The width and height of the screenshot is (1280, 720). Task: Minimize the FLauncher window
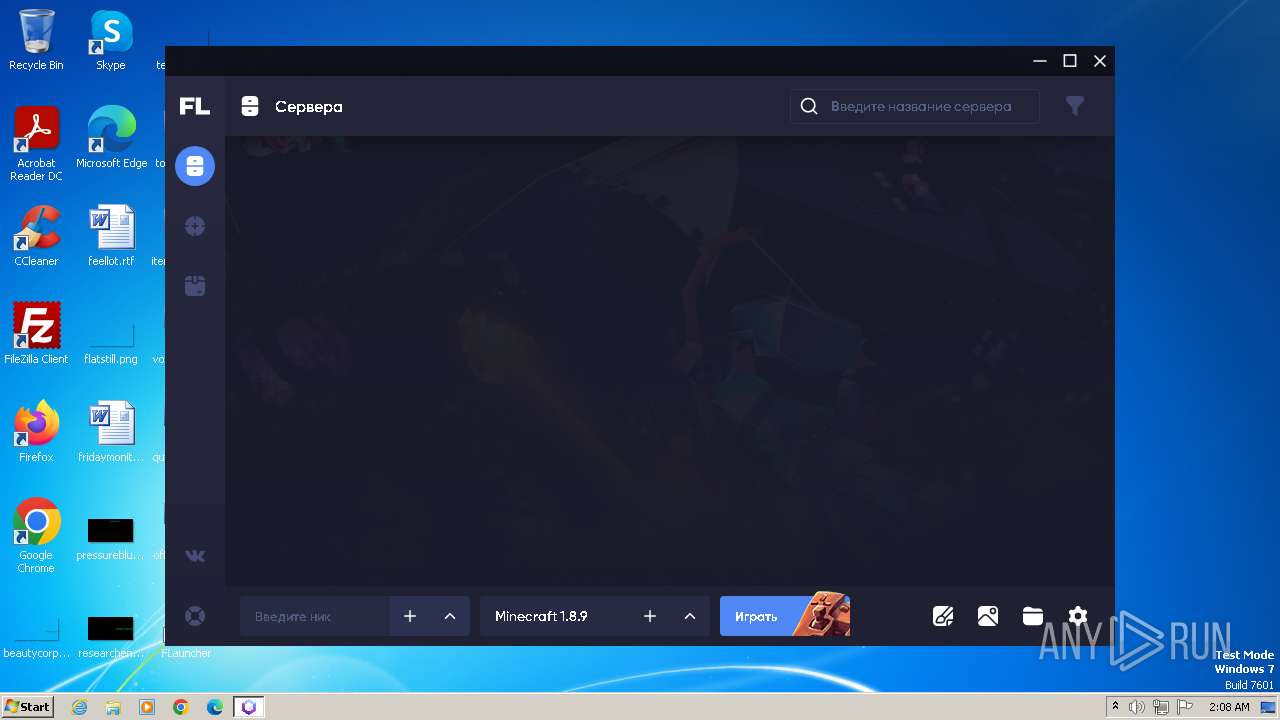[x=1040, y=61]
